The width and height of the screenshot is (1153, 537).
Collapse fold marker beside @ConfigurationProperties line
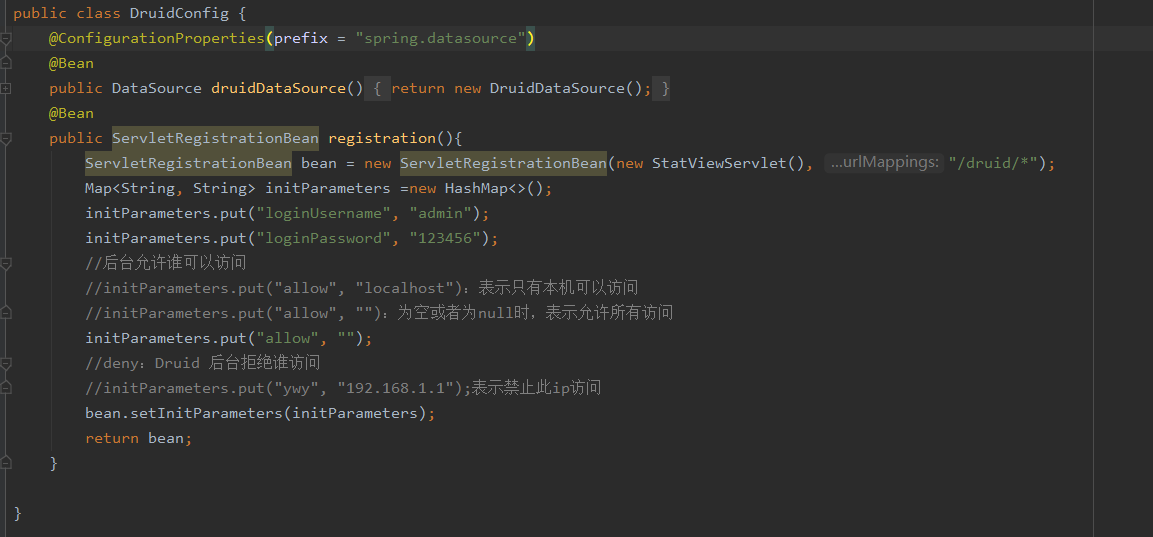5,38
